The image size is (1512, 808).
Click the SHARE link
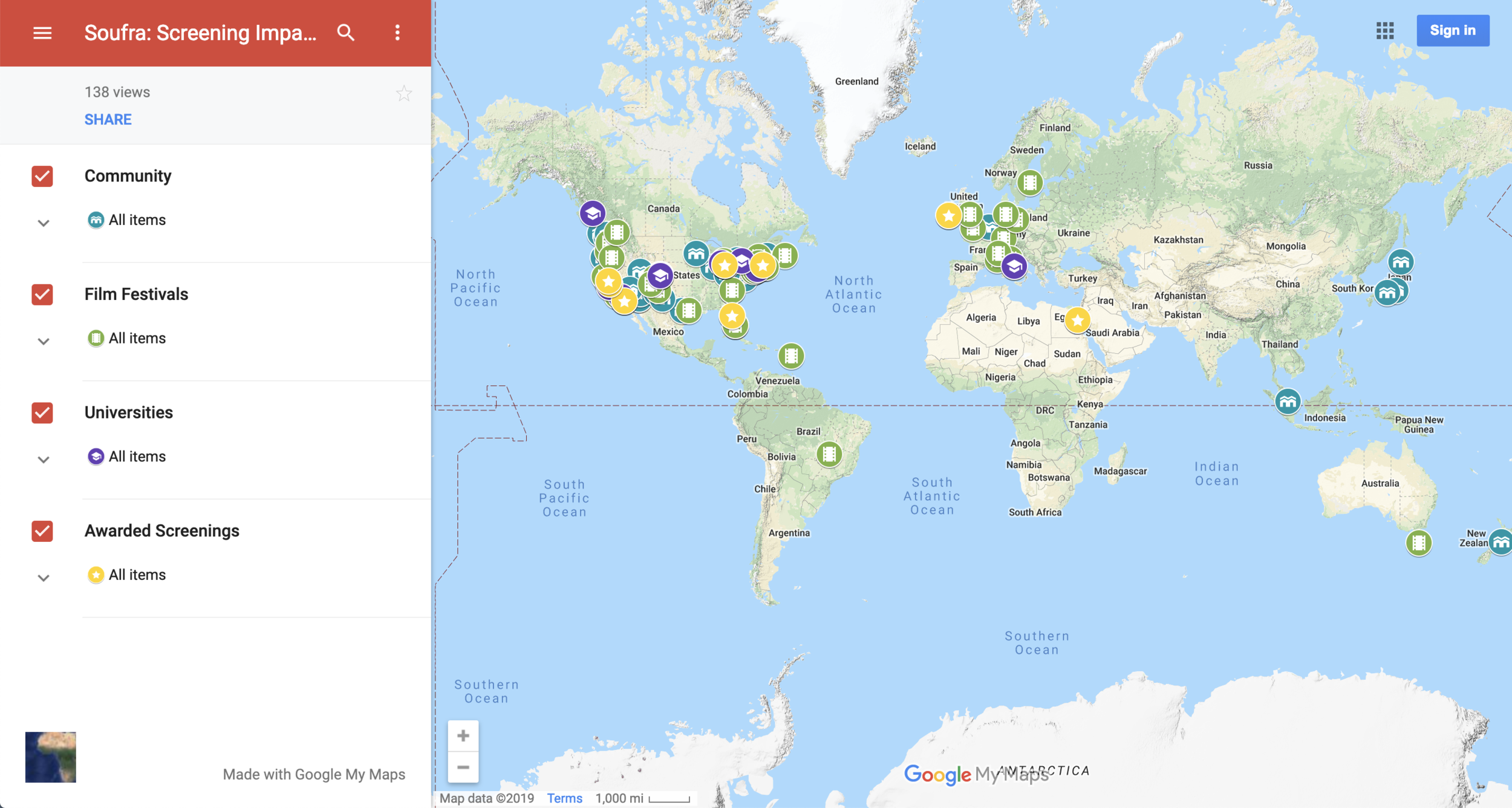[x=108, y=119]
